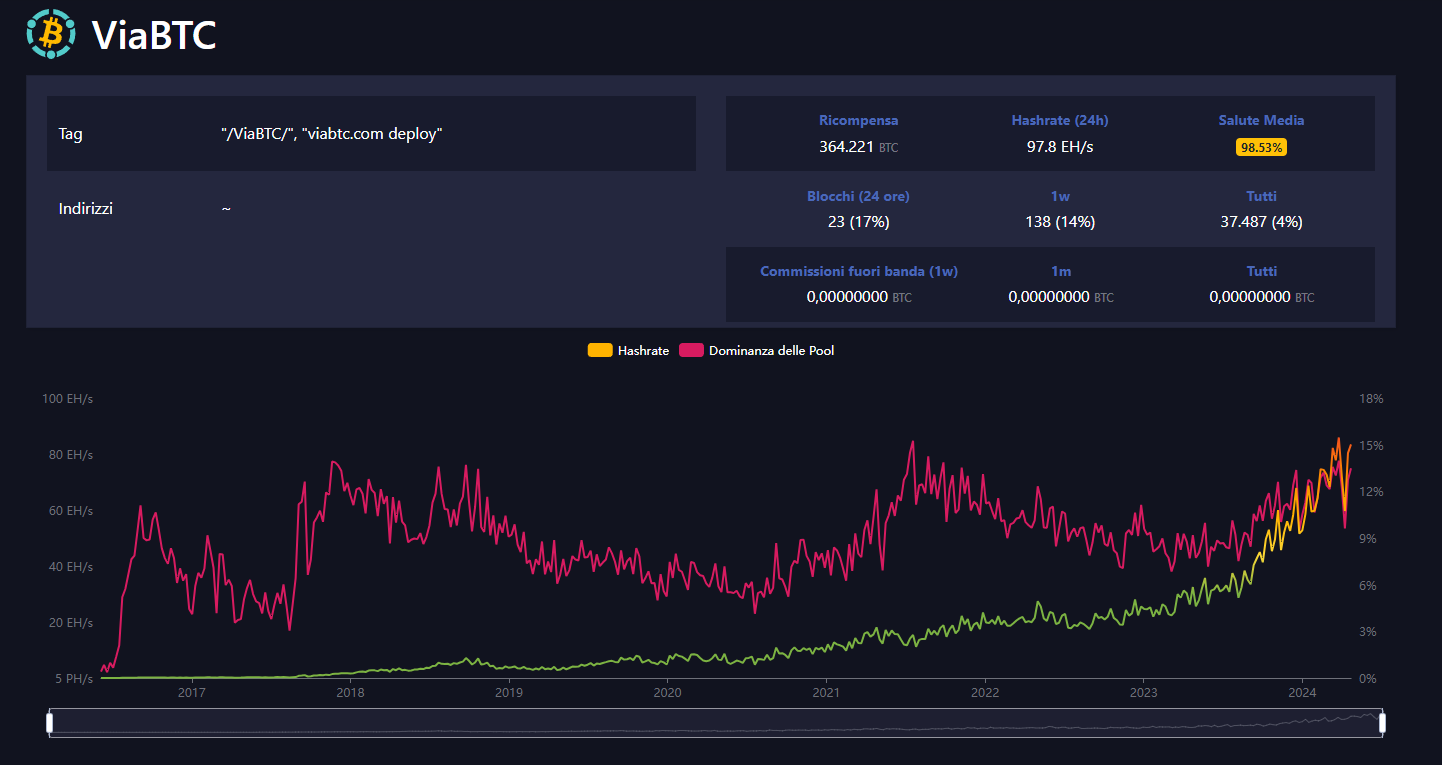
Task: Toggle the Hashrate legend series
Action: click(x=628, y=351)
